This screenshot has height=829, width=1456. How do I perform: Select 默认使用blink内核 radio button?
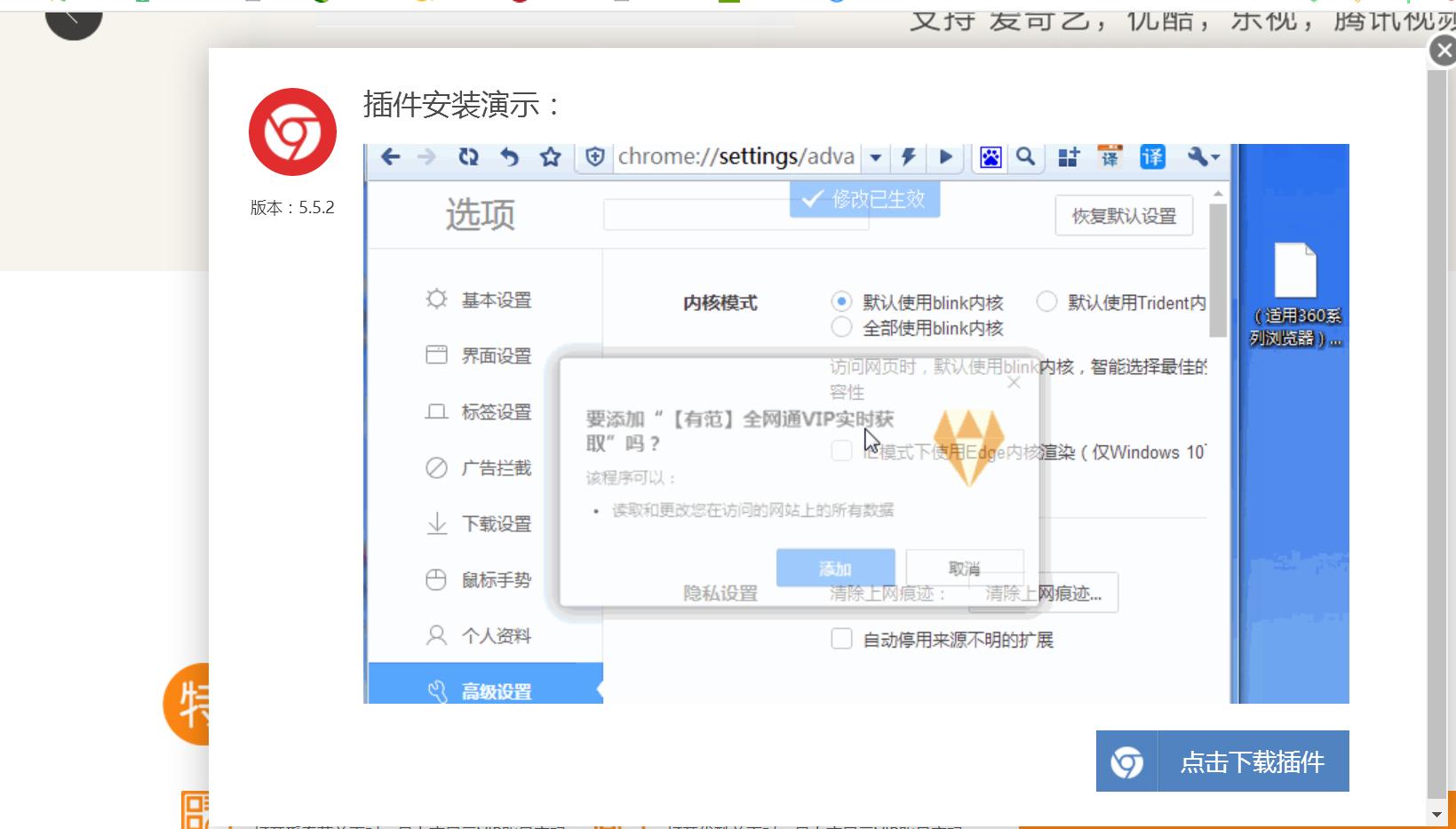841,302
